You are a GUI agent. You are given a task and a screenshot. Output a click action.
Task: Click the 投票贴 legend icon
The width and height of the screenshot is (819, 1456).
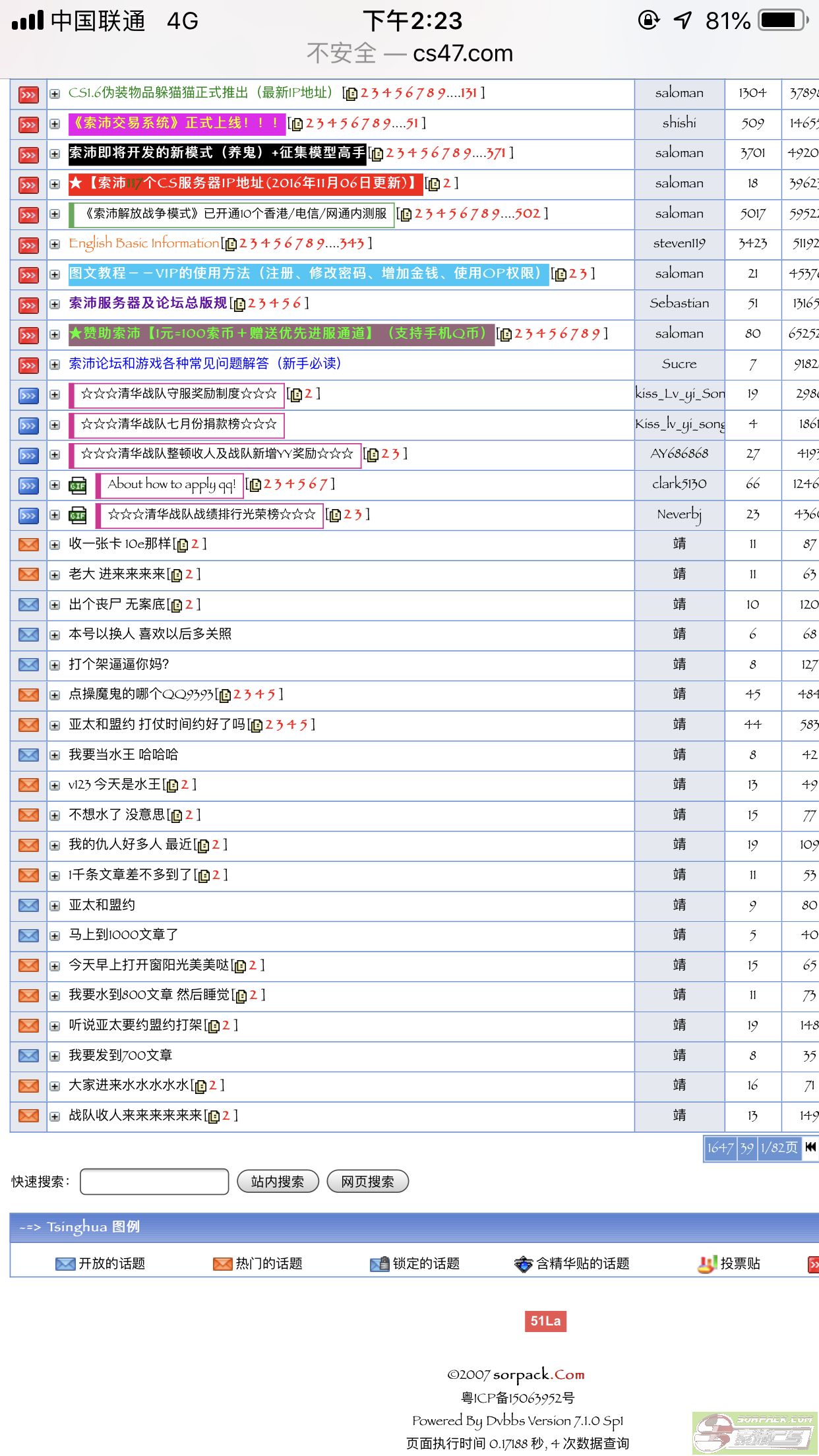point(707,1263)
